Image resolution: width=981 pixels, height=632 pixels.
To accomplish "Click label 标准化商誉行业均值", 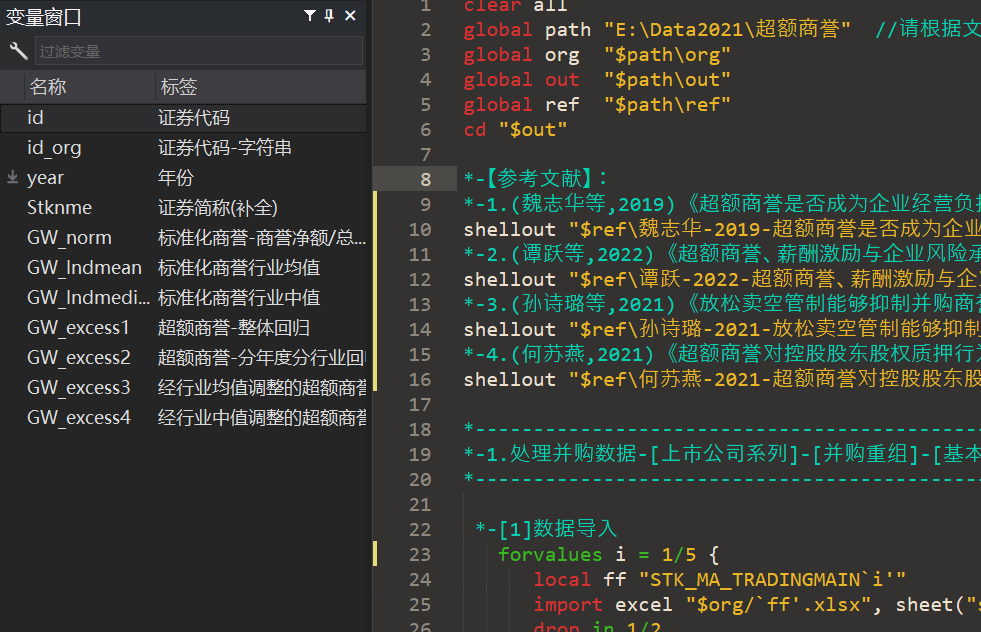I will [x=239, y=268].
